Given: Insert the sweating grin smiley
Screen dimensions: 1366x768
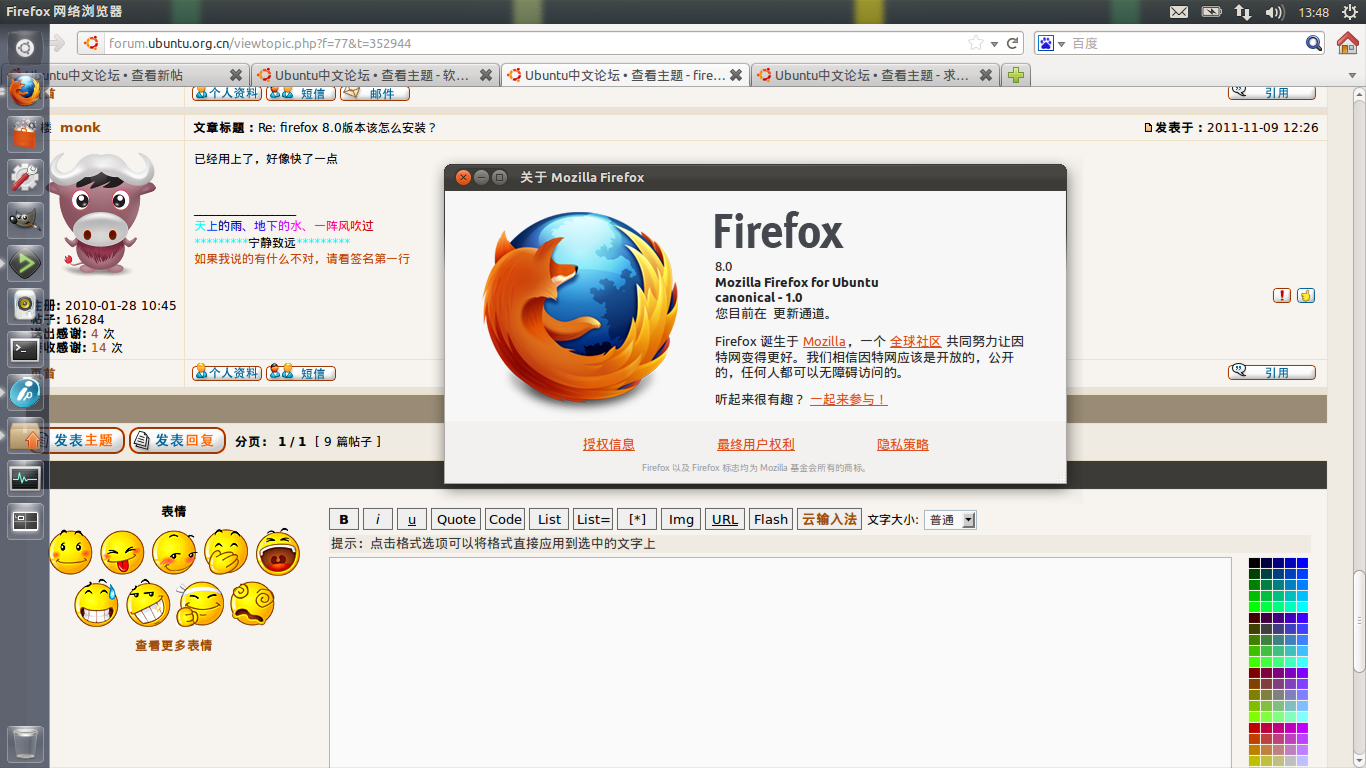Looking at the screenshot, I should pos(96,604).
